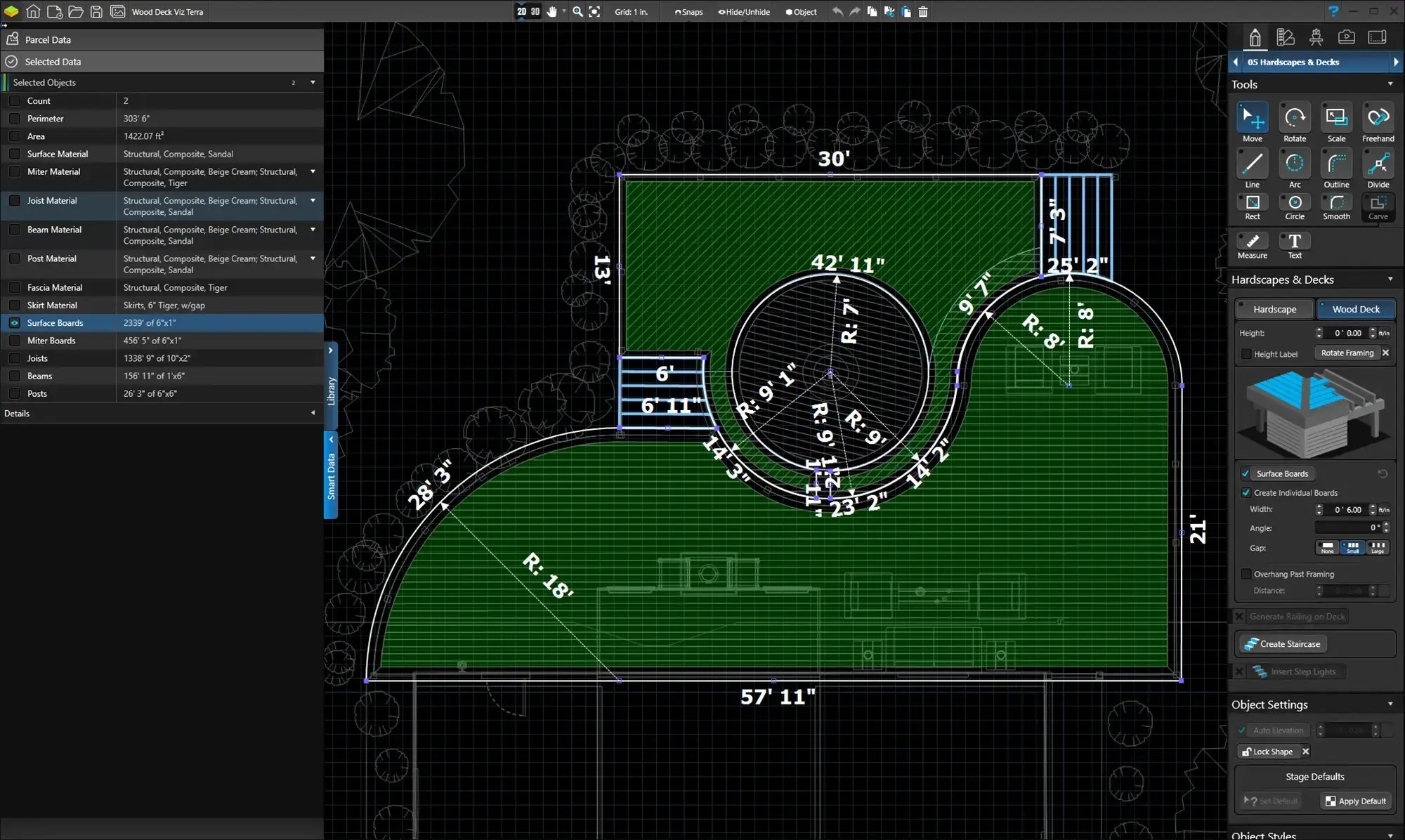This screenshot has height=840, width=1405.
Task: Select the Text tool
Action: 1294,246
